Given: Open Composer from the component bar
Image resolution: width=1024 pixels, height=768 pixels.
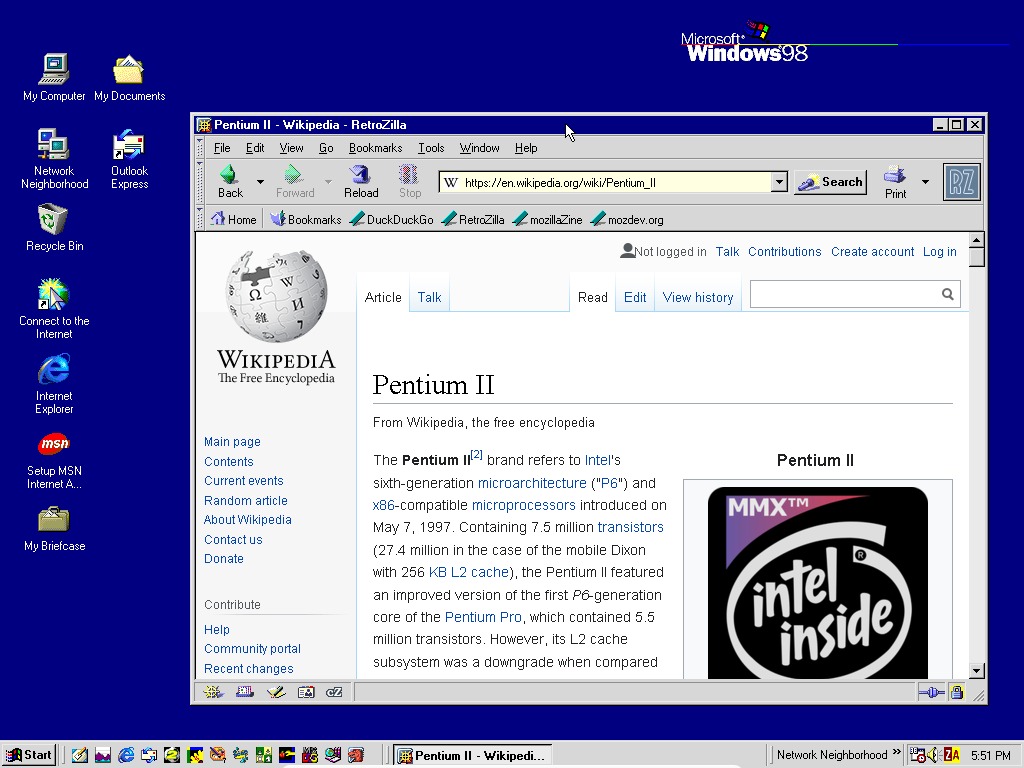Looking at the screenshot, I should 277,691.
